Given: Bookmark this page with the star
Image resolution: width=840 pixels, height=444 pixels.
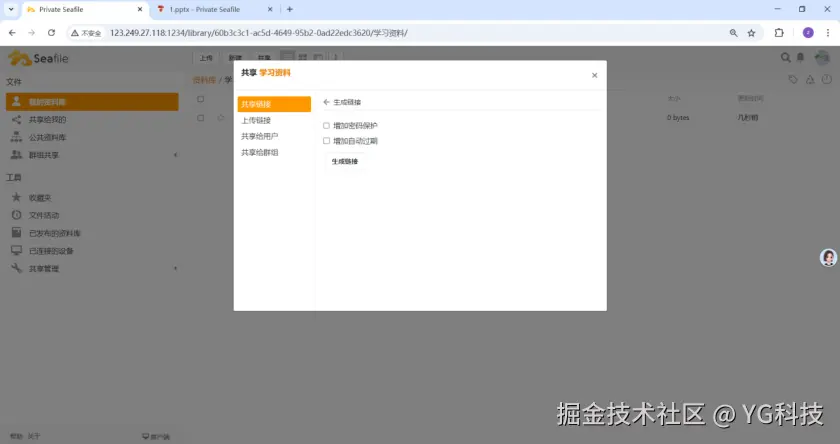Looking at the screenshot, I should [x=752, y=33].
